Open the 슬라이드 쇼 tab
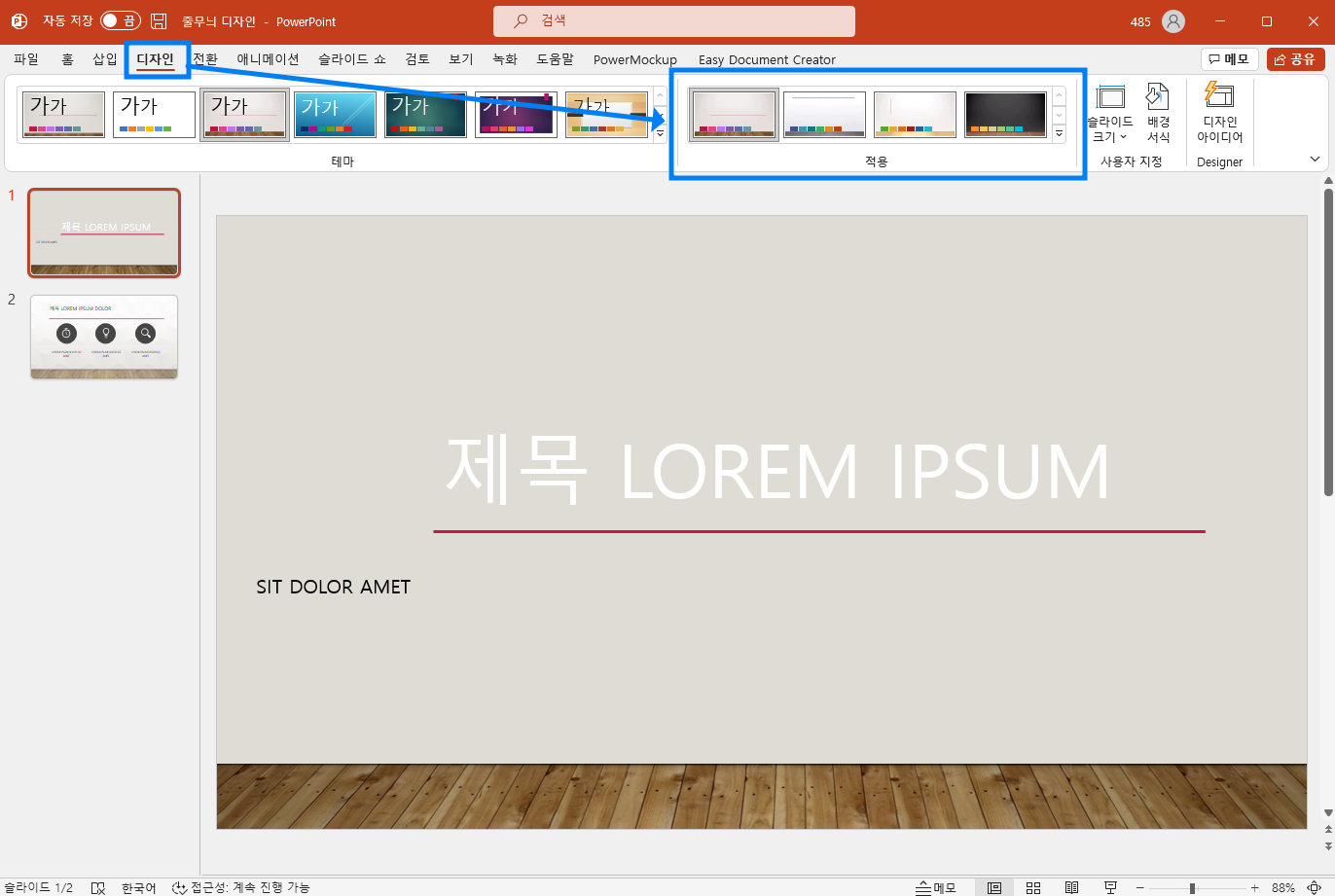The width and height of the screenshot is (1335, 896). click(x=352, y=59)
